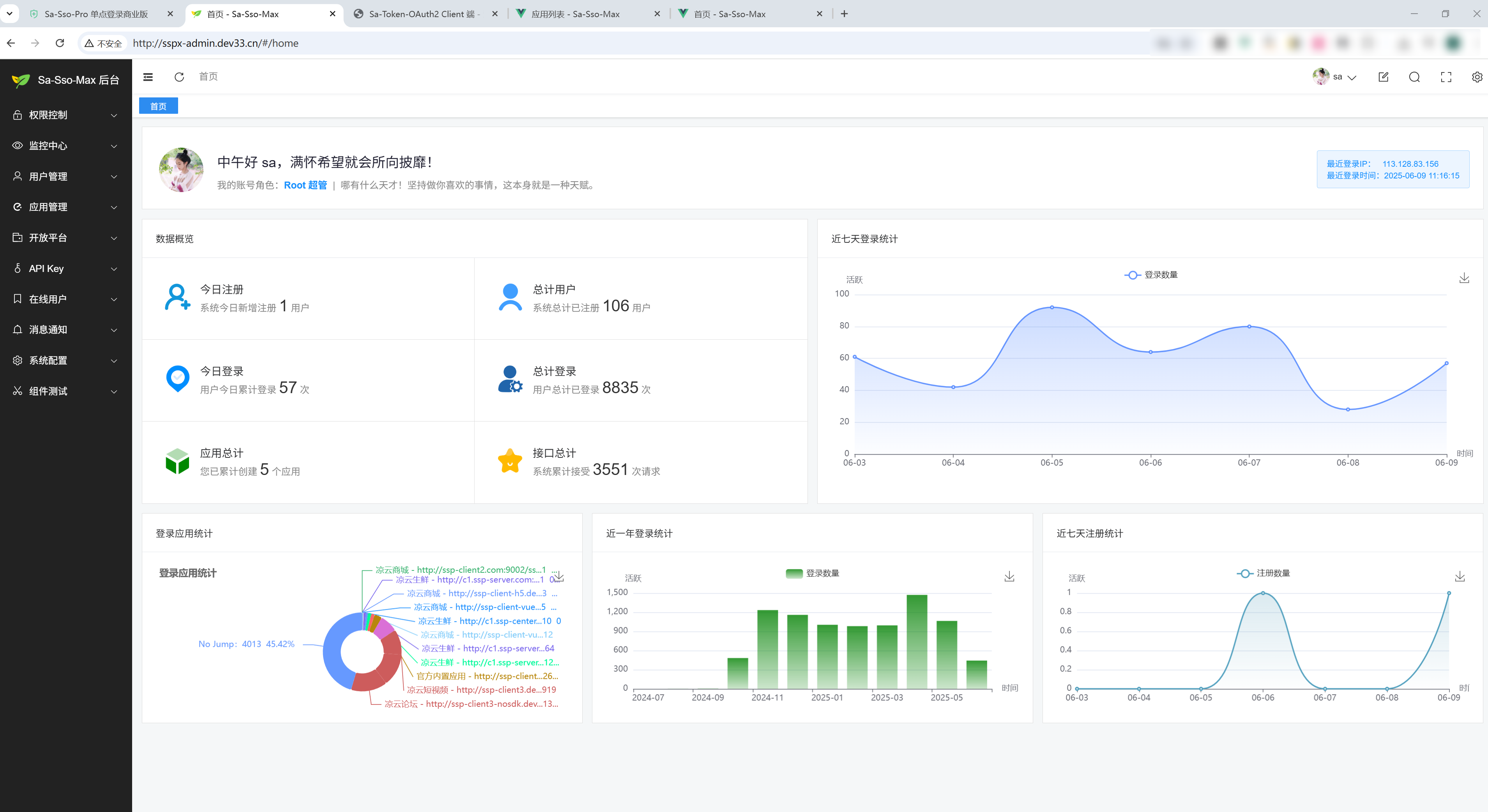This screenshot has height=812, width=1488.
Task: Open settings gear icon in top right
Action: coord(1476,77)
